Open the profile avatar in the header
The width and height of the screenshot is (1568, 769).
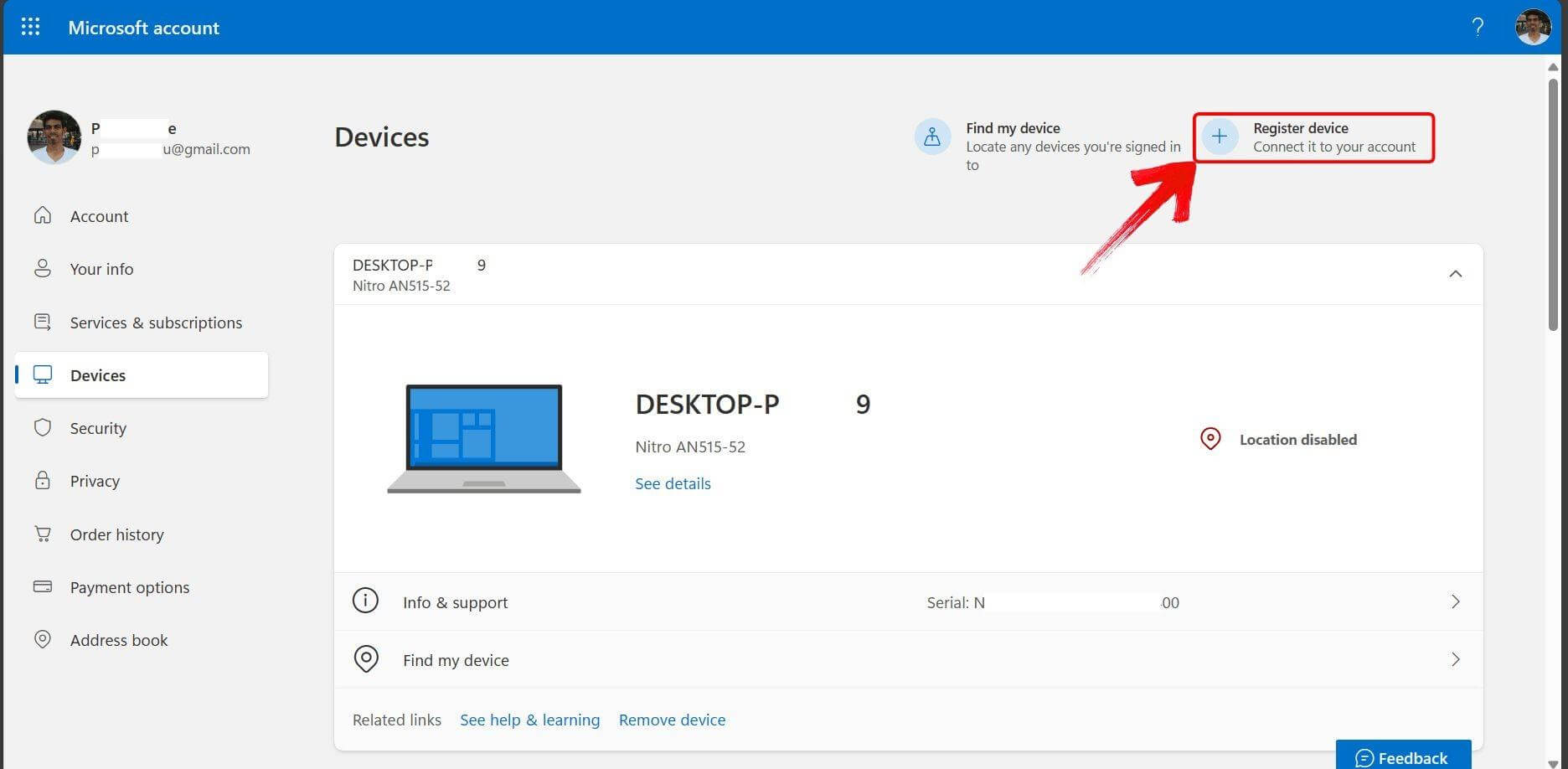1533,28
